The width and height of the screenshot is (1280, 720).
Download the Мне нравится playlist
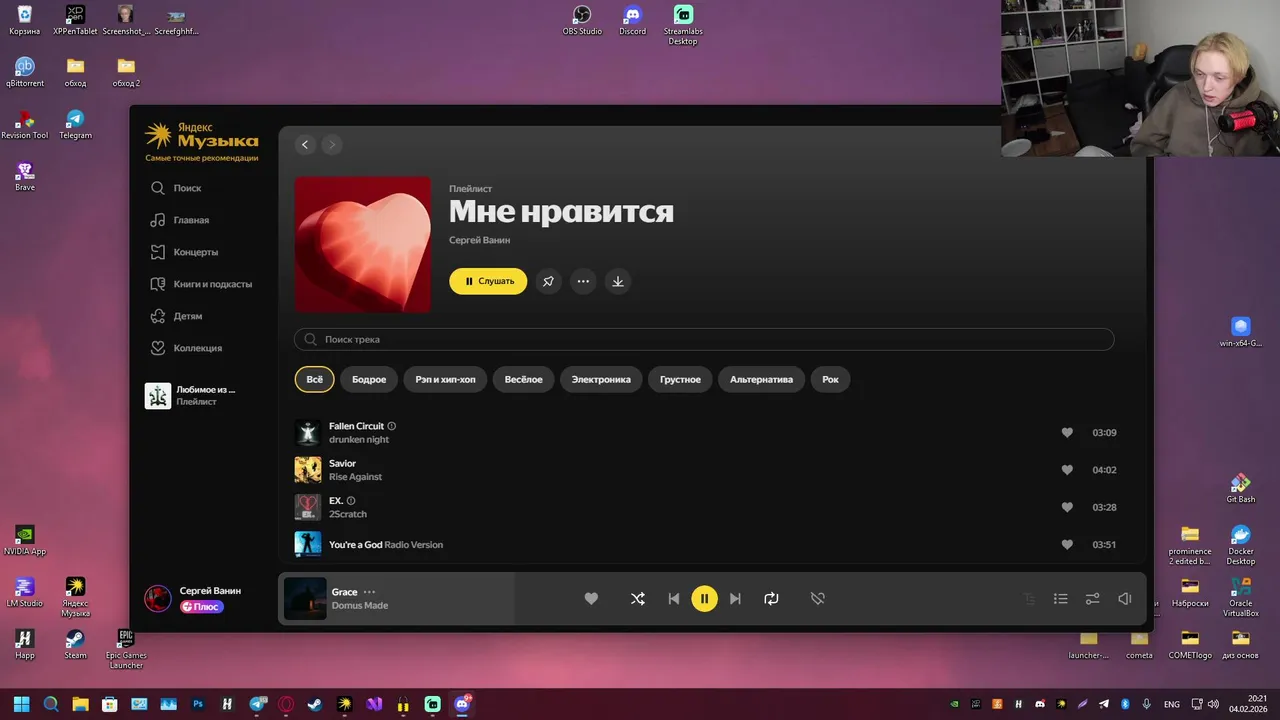pyautogui.click(x=618, y=281)
